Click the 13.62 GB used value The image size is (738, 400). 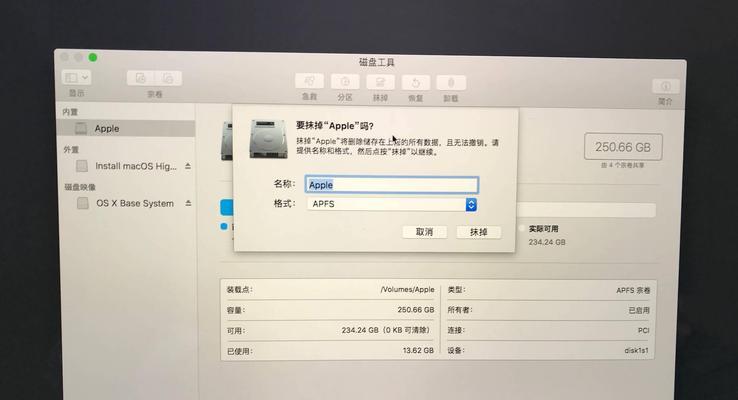point(418,351)
